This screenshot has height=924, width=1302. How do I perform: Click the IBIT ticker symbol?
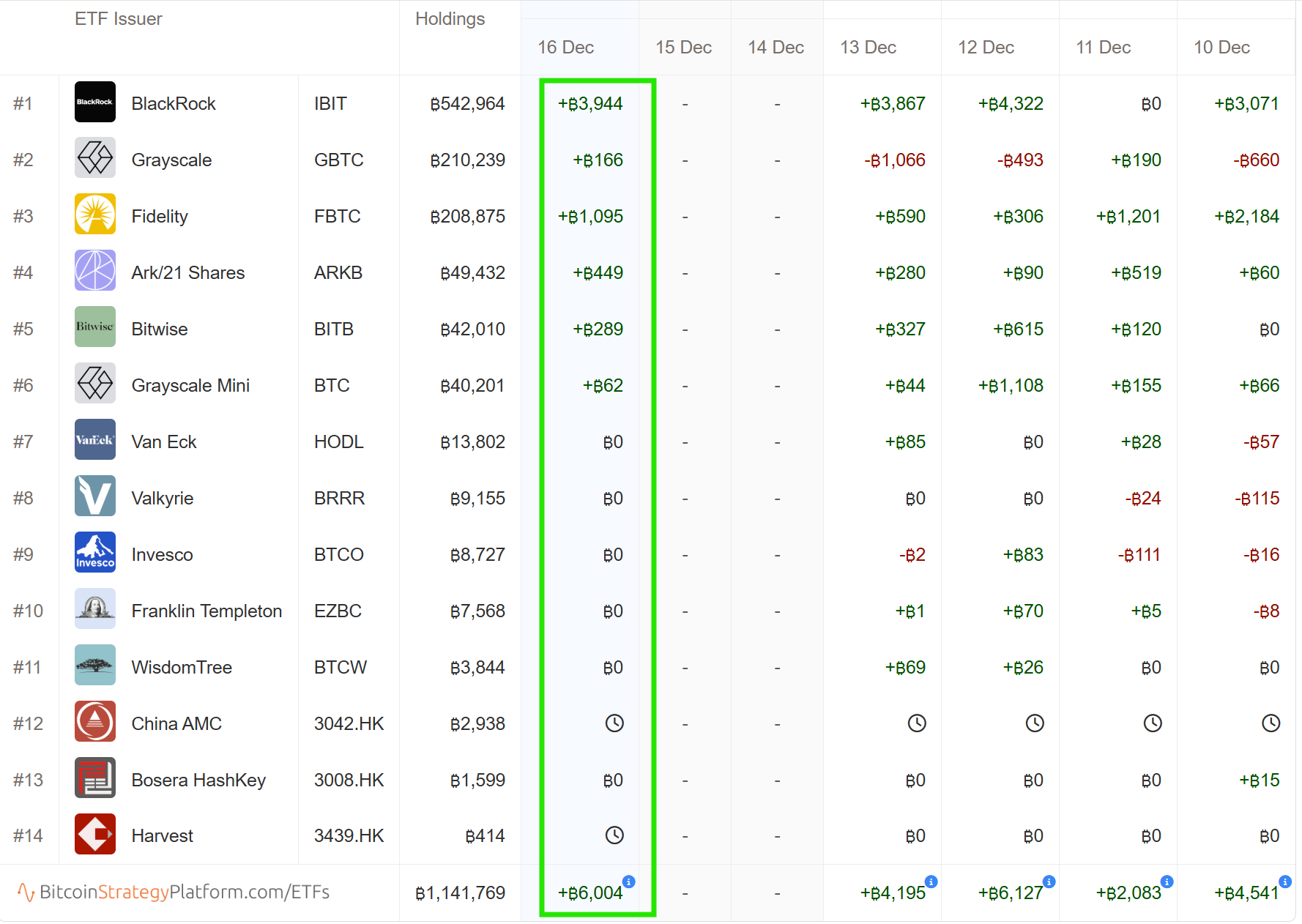click(330, 104)
